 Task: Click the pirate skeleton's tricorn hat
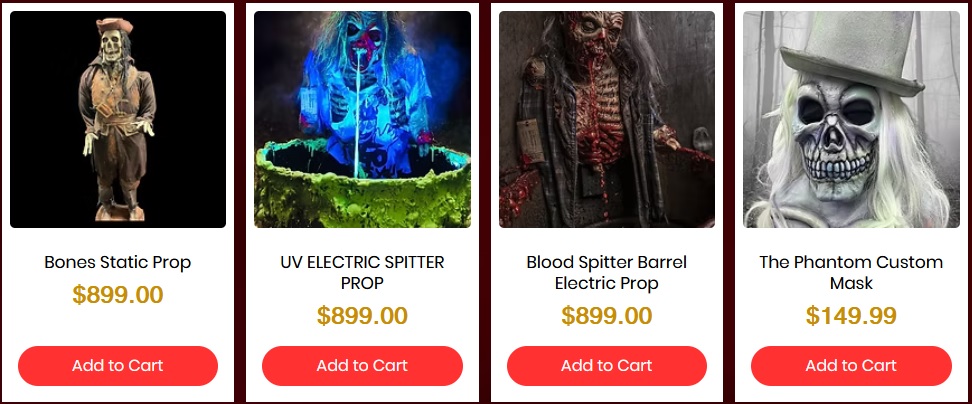[x=115, y=26]
